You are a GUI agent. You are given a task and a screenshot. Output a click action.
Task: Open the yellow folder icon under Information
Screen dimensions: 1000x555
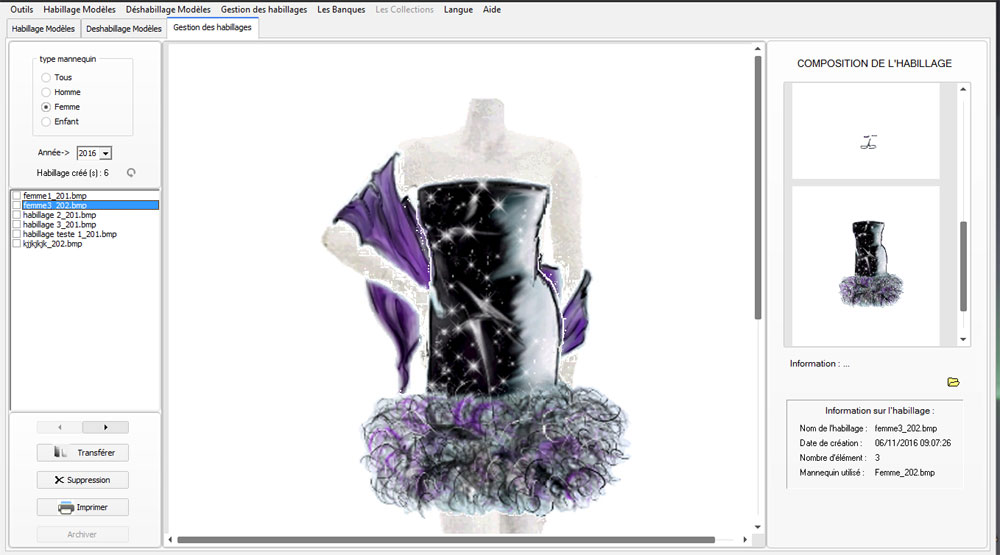[953, 382]
